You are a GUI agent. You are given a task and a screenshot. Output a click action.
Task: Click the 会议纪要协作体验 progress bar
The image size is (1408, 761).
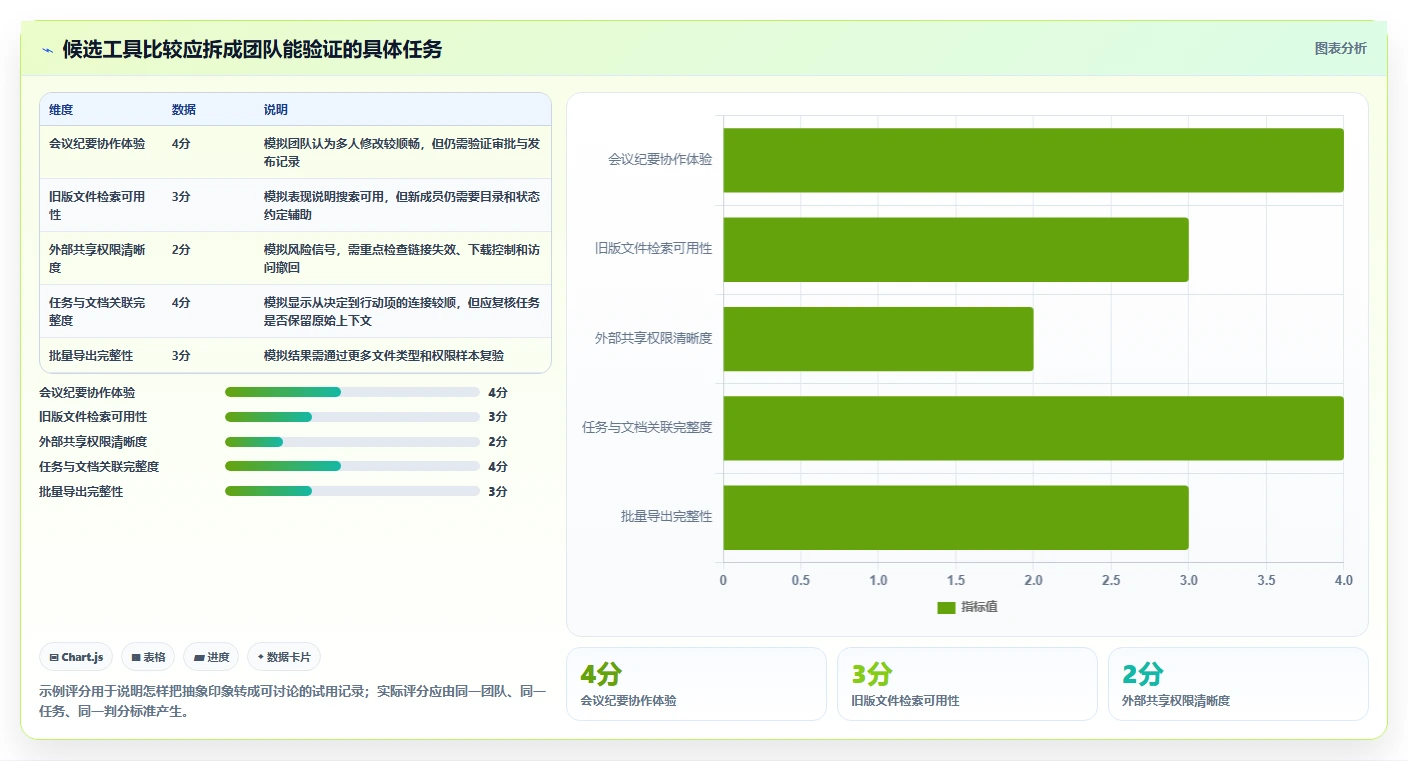click(x=352, y=392)
